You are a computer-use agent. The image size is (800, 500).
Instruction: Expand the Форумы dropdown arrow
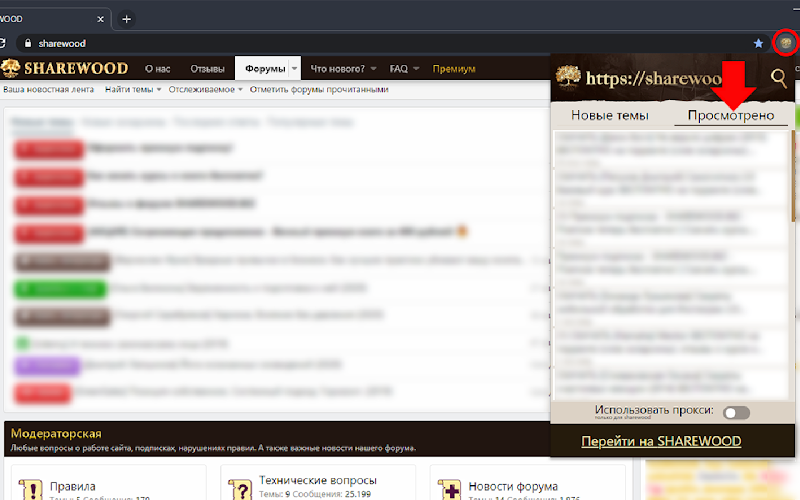click(x=294, y=68)
